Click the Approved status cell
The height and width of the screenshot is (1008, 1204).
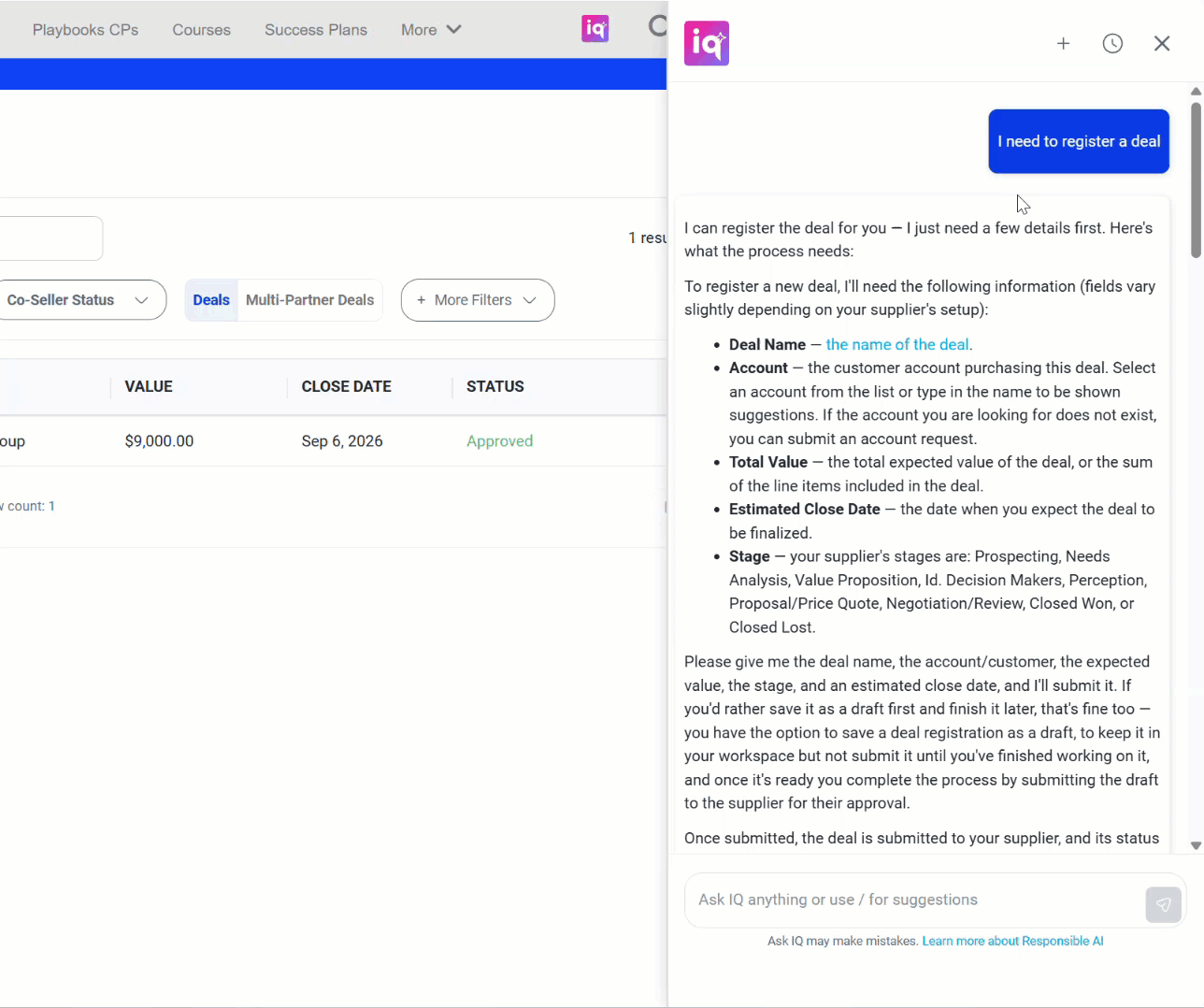pos(499,441)
